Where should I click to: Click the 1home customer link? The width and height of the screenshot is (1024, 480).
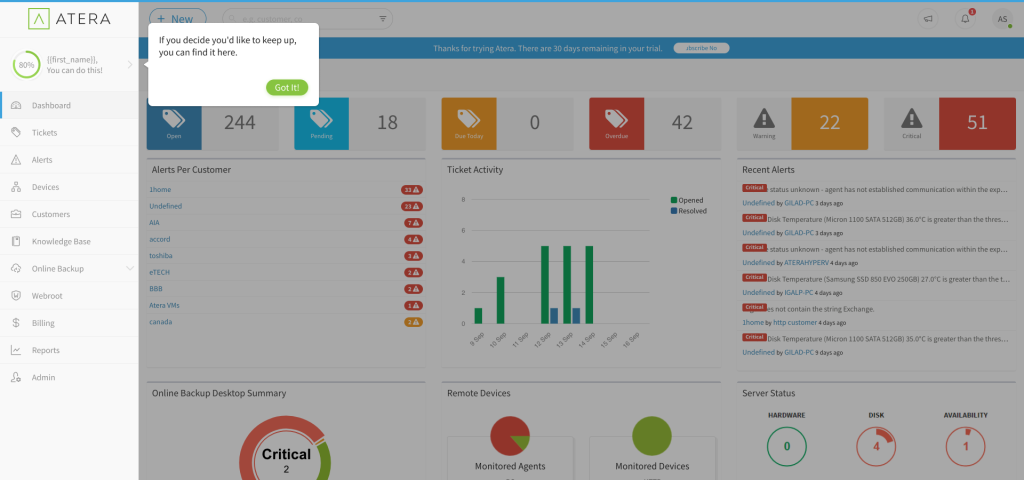click(x=159, y=189)
